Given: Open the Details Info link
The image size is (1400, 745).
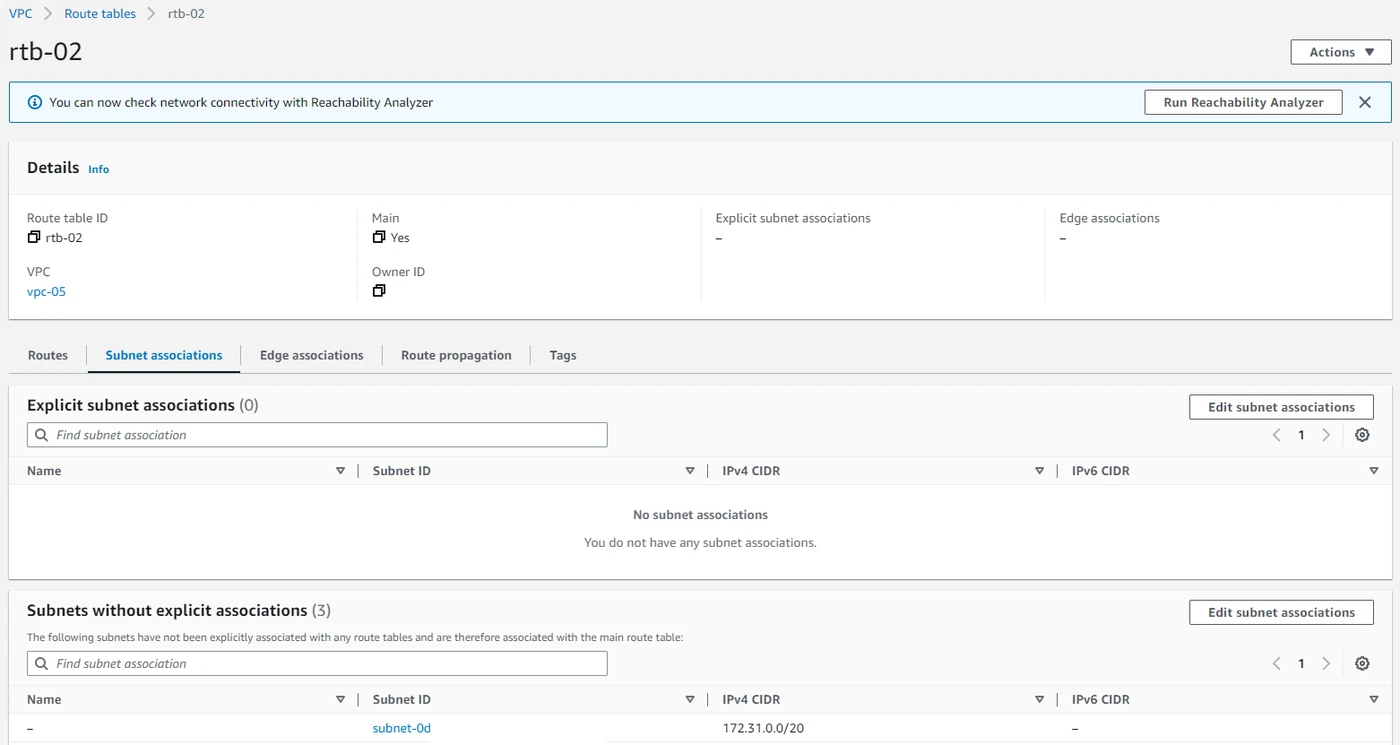Looking at the screenshot, I should (99, 170).
